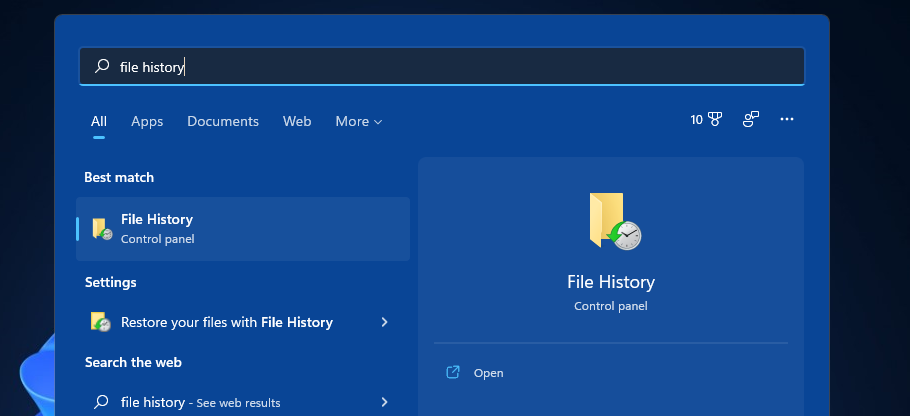Click File History icon in best match row

102,229
